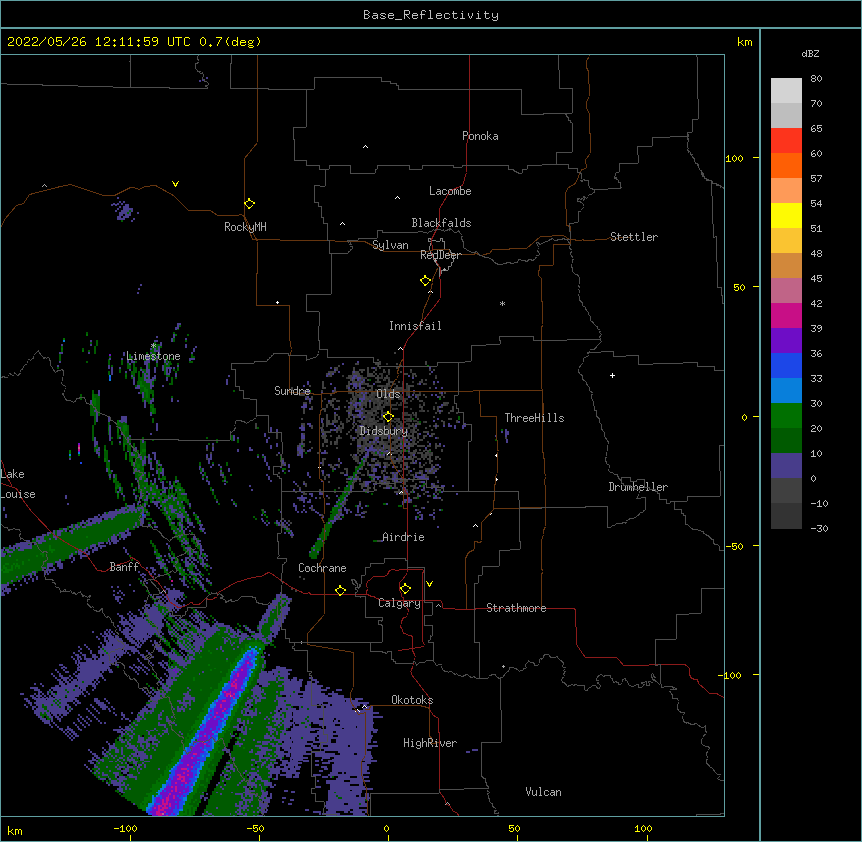Click the yellow station marker south of RedDeer

(426, 281)
